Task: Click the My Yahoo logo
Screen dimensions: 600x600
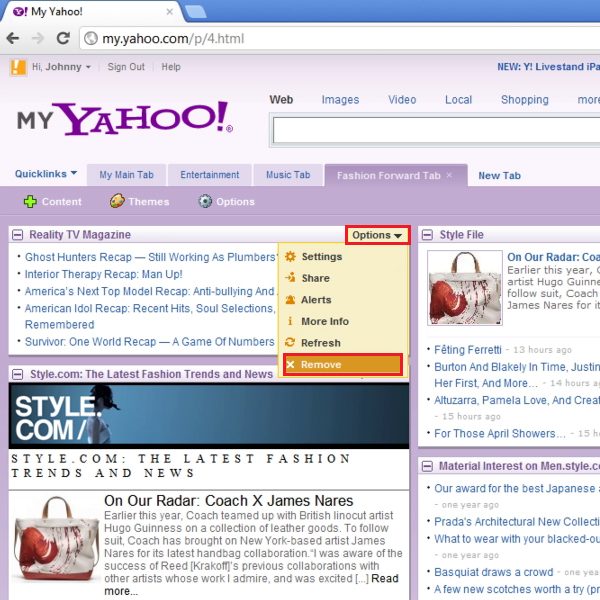Action: click(x=125, y=119)
